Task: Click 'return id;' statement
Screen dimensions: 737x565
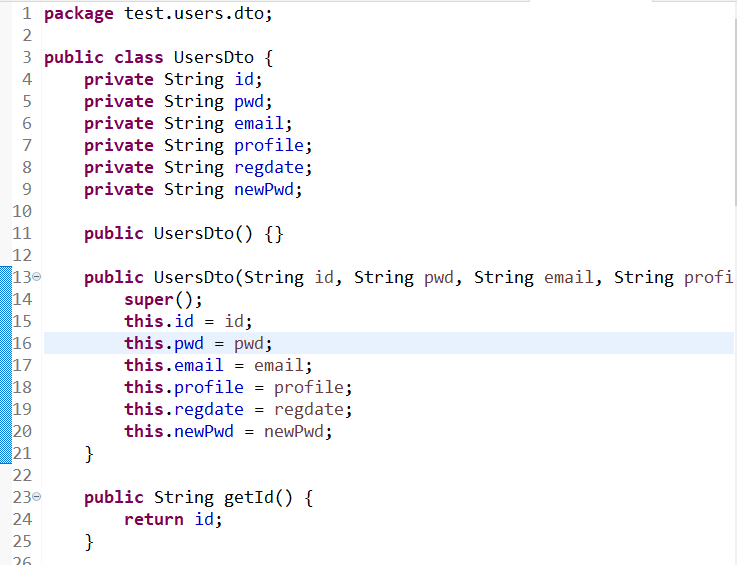Action: click(x=173, y=519)
